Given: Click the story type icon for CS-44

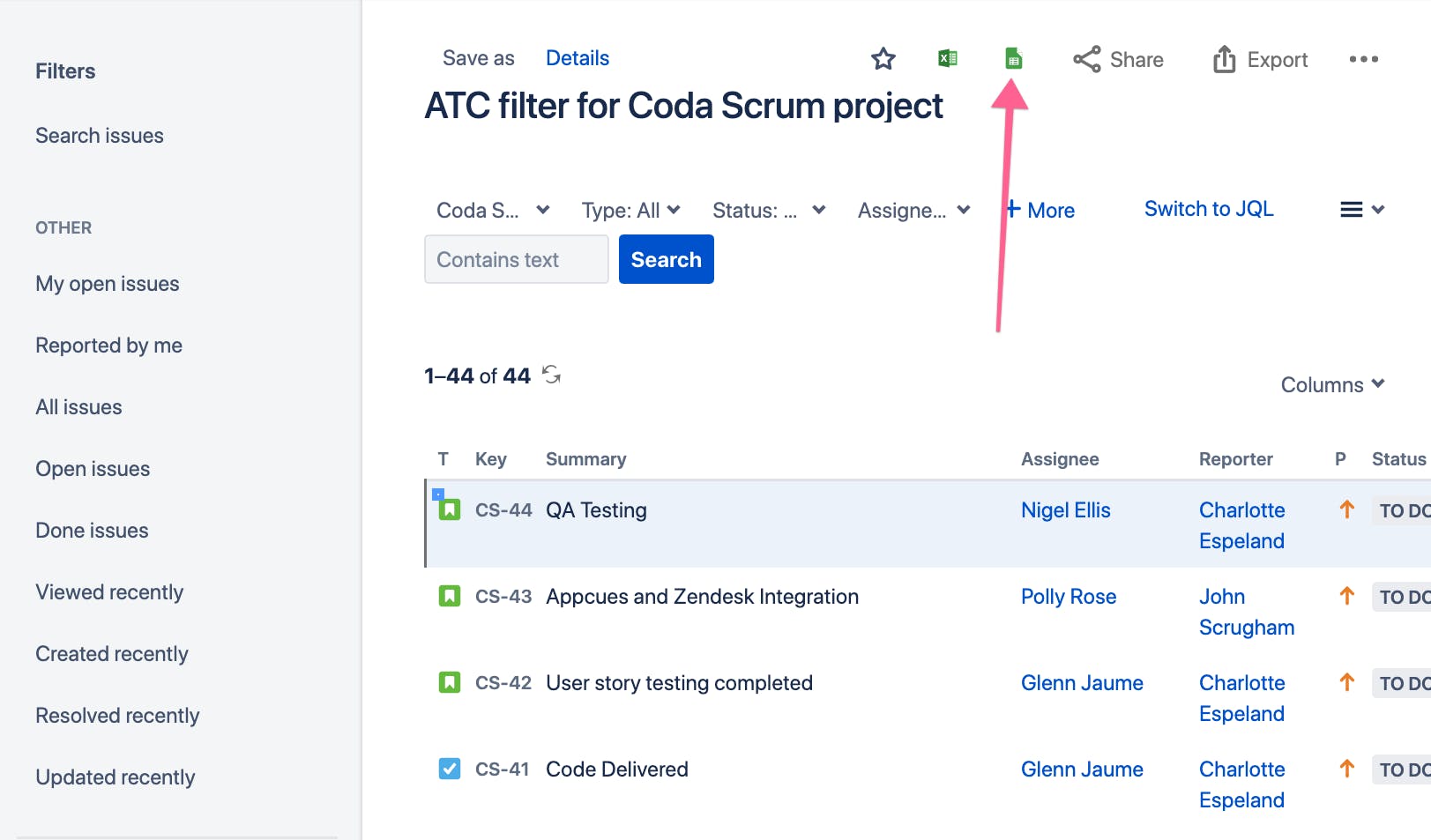Looking at the screenshot, I should [450, 509].
